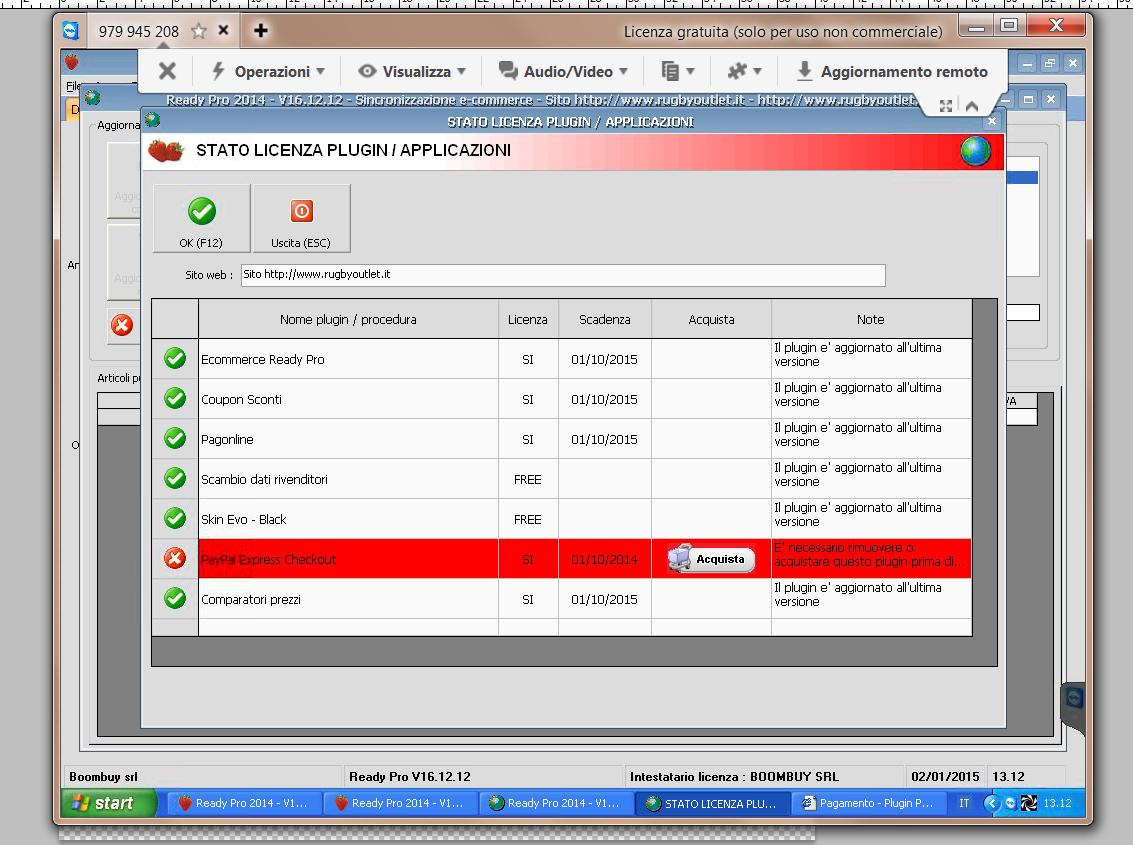Click the strawberry logo in the red header

[x=165, y=150]
